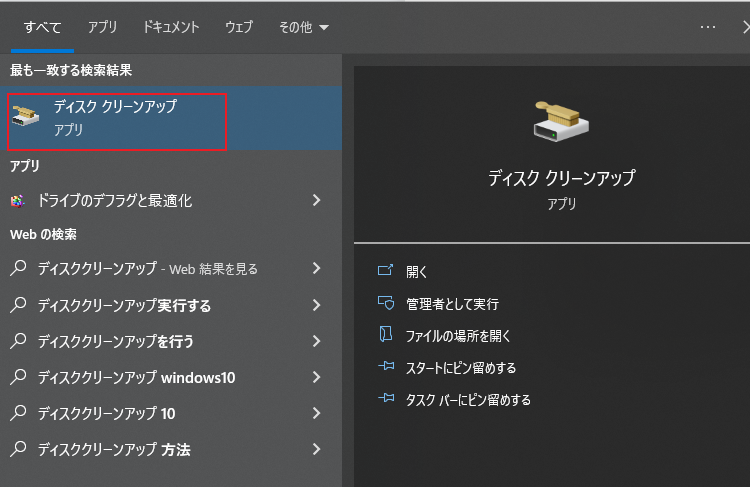This screenshot has height=487, width=750.
Task: Click the pin icon for スタートにピン留めする
Action: 386,366
